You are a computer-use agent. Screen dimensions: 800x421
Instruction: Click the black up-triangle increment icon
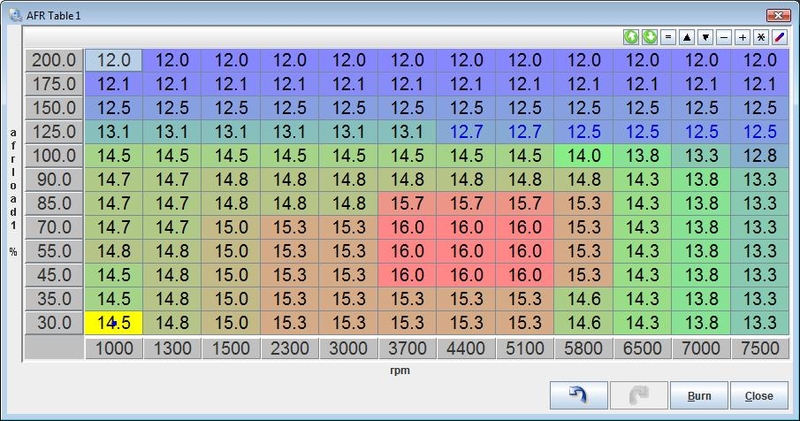pyautogui.click(x=687, y=37)
